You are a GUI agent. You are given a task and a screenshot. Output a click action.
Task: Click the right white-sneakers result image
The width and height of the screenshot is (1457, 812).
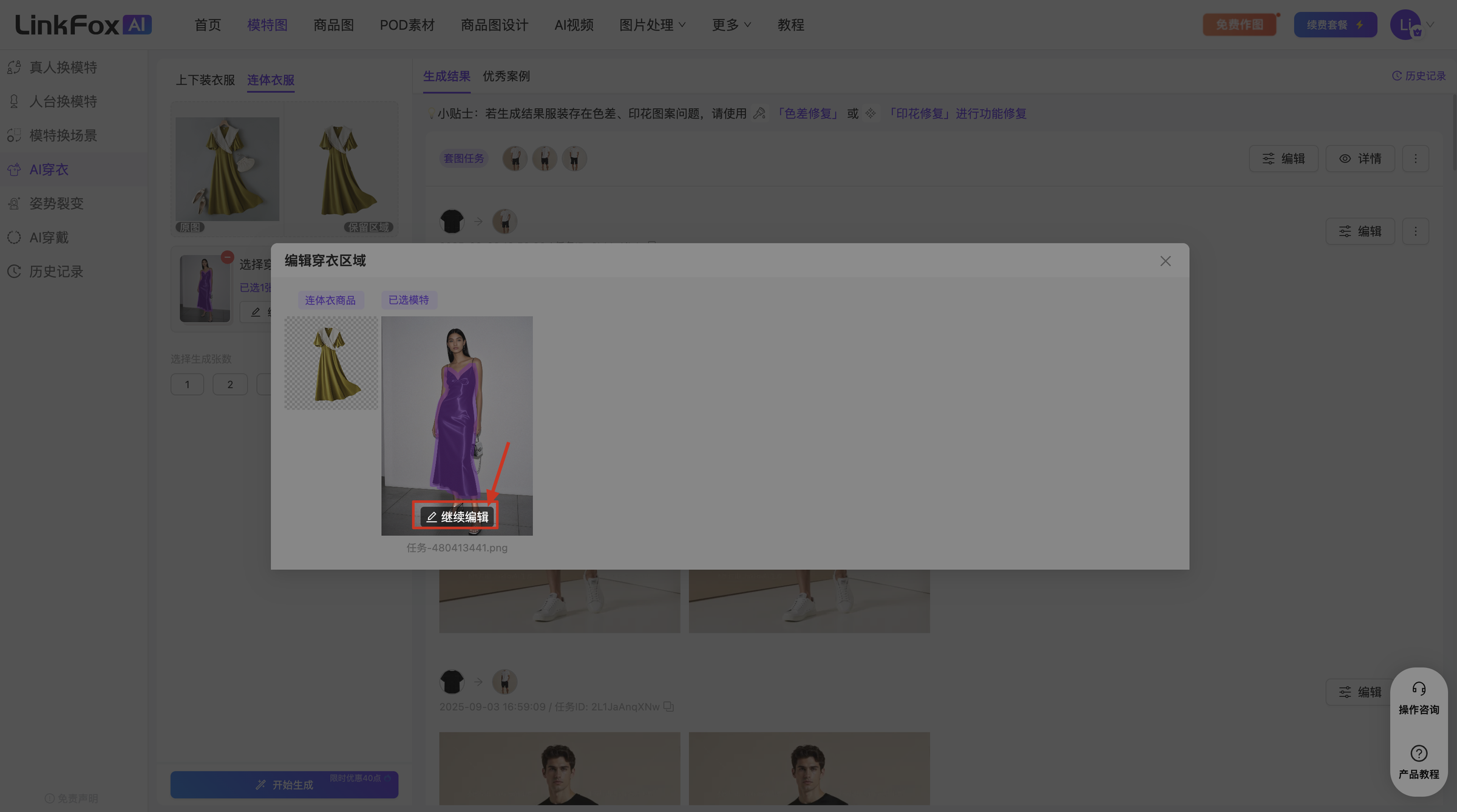pos(809,601)
